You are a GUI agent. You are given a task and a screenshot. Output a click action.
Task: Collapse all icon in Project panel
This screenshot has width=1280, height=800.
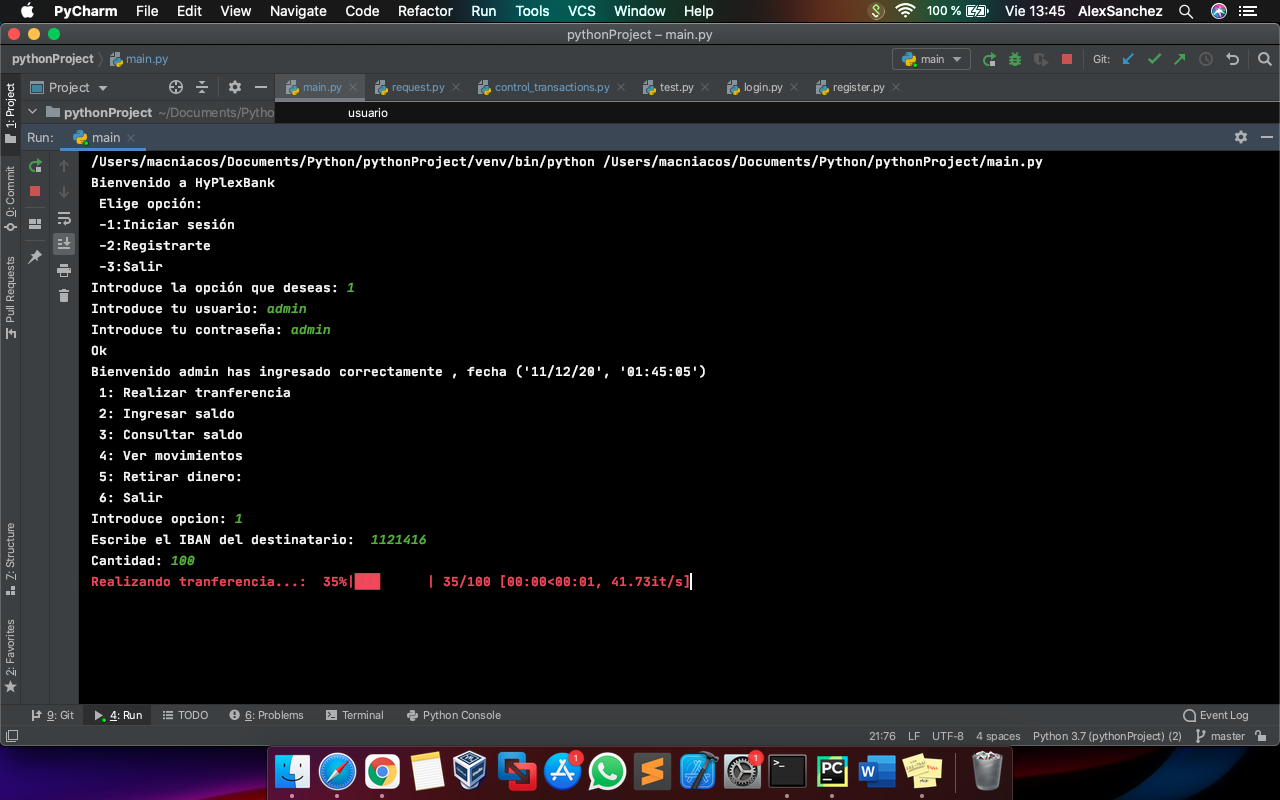(202, 87)
